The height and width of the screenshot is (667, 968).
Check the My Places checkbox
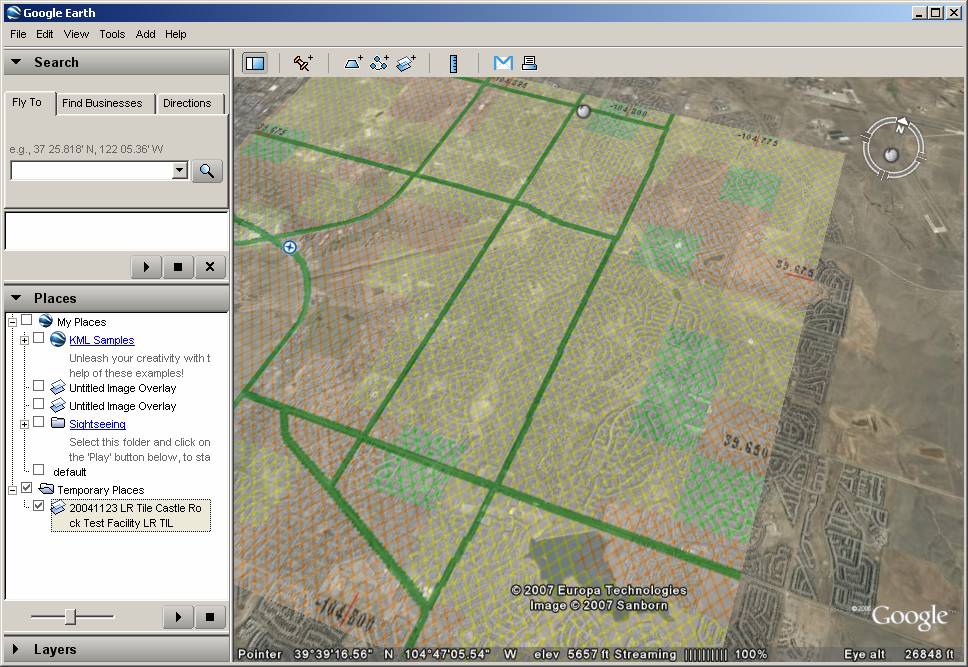[x=27, y=320]
